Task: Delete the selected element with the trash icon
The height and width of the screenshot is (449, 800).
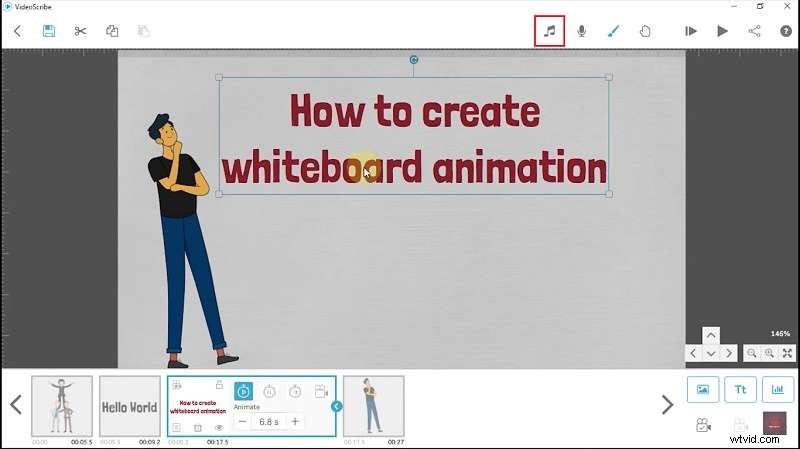Action: pos(198,428)
